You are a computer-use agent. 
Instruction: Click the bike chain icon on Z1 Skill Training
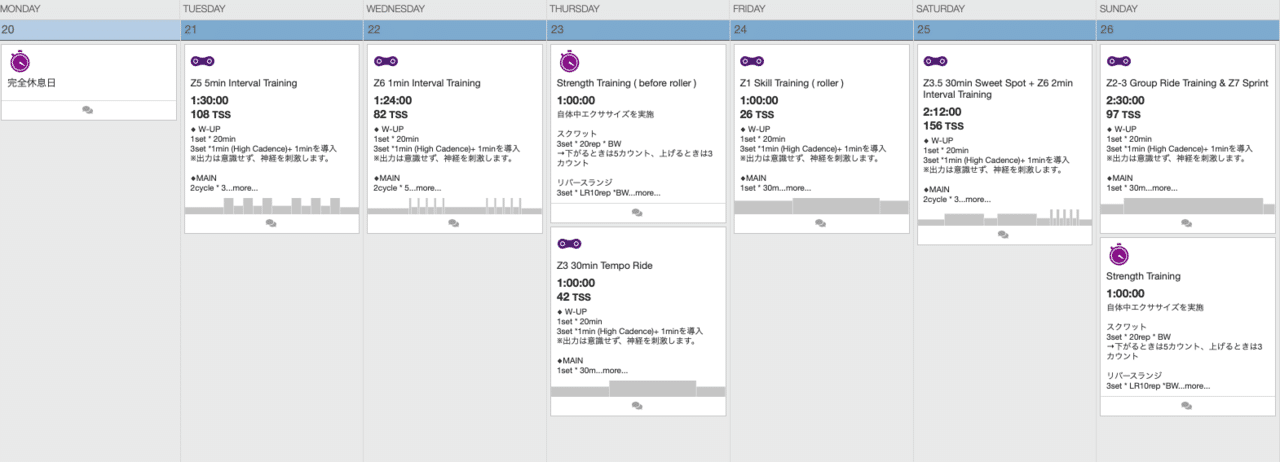click(752, 61)
